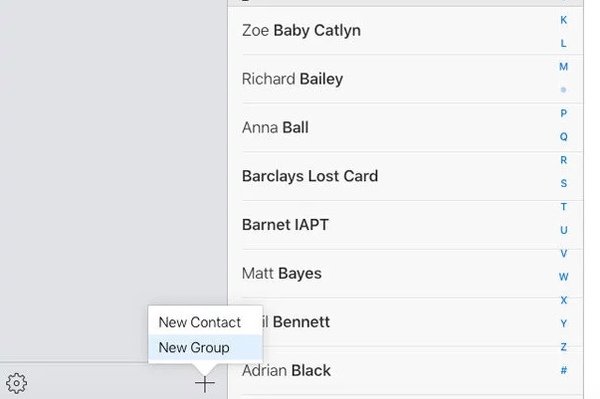
Task: Jump to # section in index
Action: coord(563,370)
